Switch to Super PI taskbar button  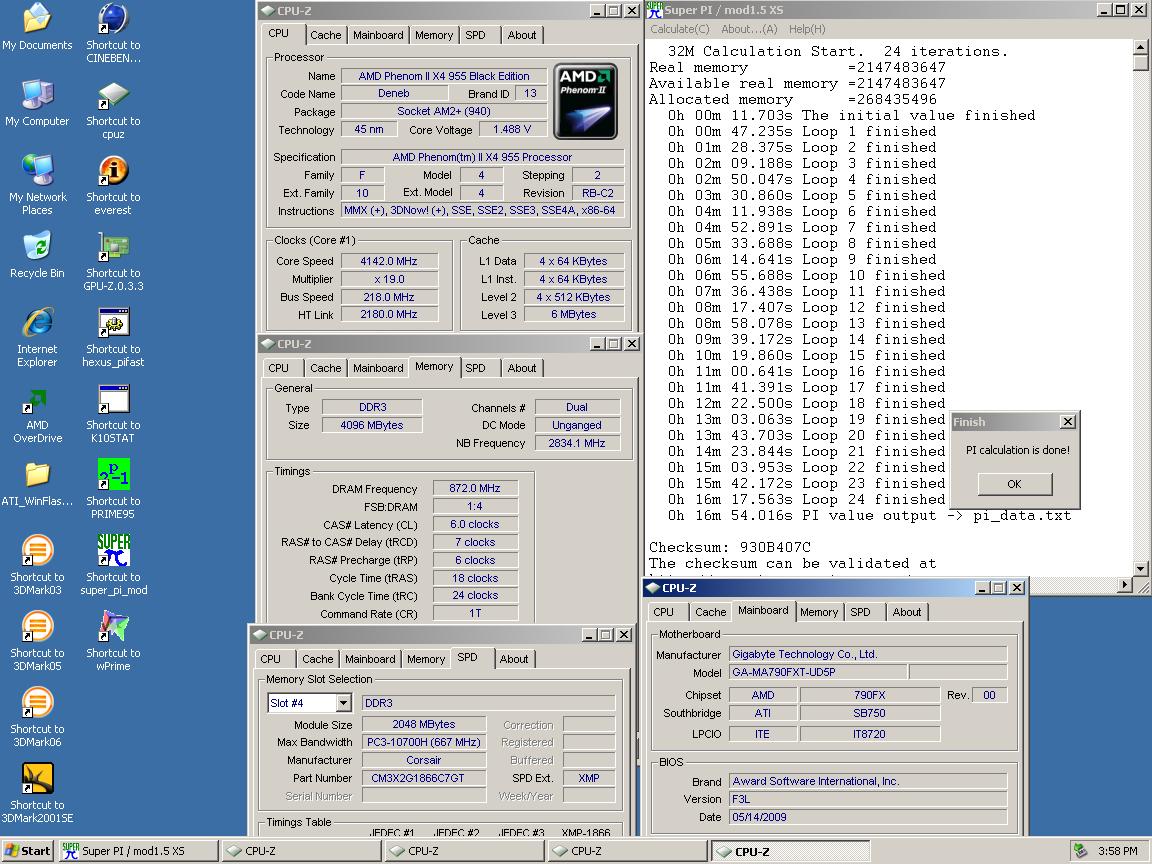point(138,851)
